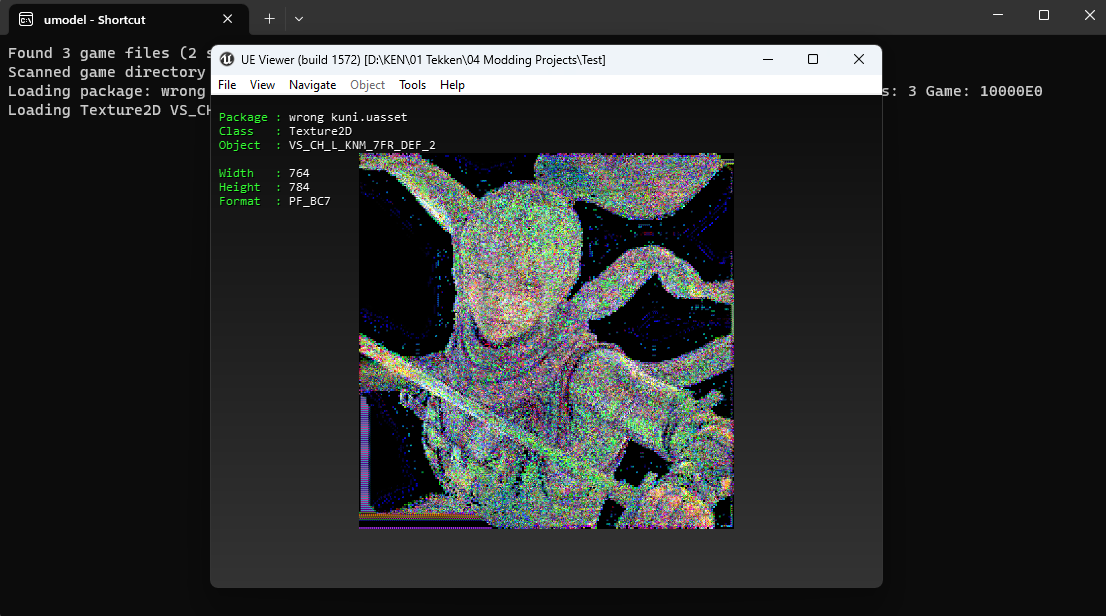Minimize the terminal window

pyautogui.click(x=998, y=15)
